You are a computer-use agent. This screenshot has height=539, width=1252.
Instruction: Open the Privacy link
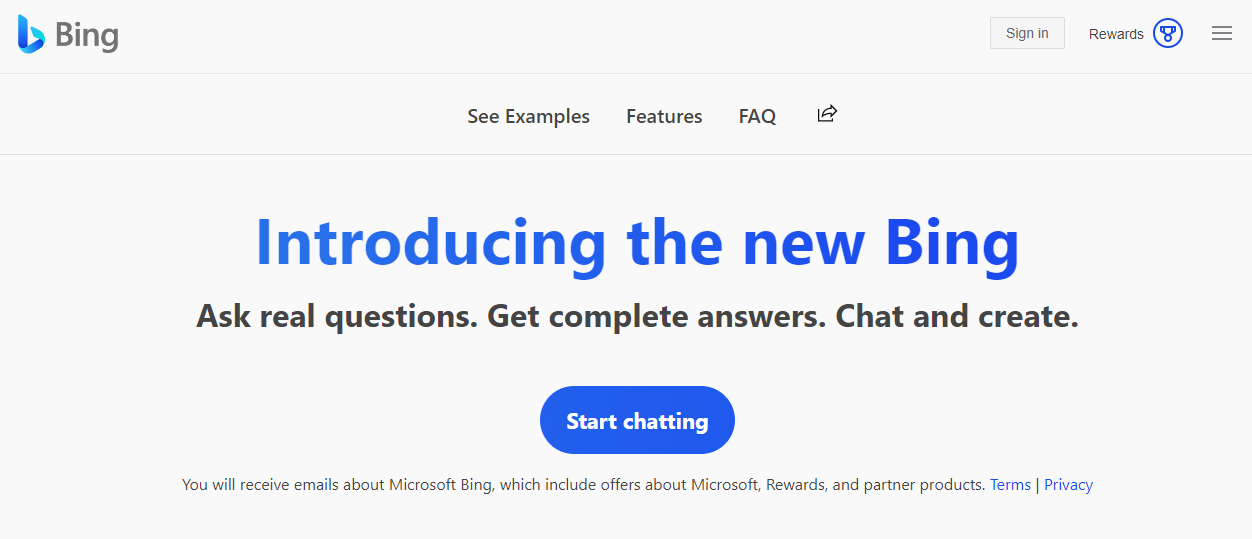(1068, 485)
